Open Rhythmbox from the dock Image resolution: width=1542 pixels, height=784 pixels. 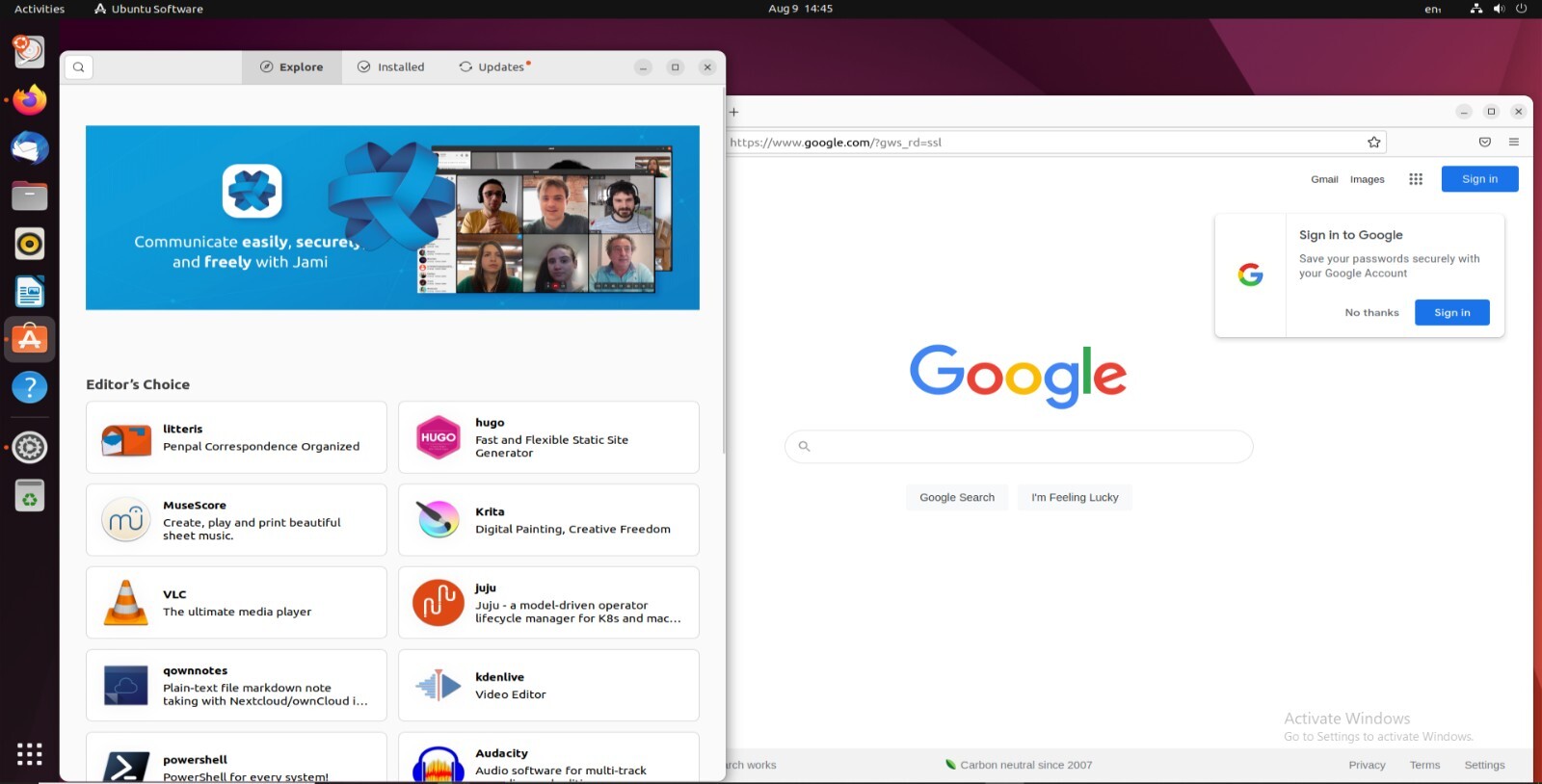click(30, 244)
